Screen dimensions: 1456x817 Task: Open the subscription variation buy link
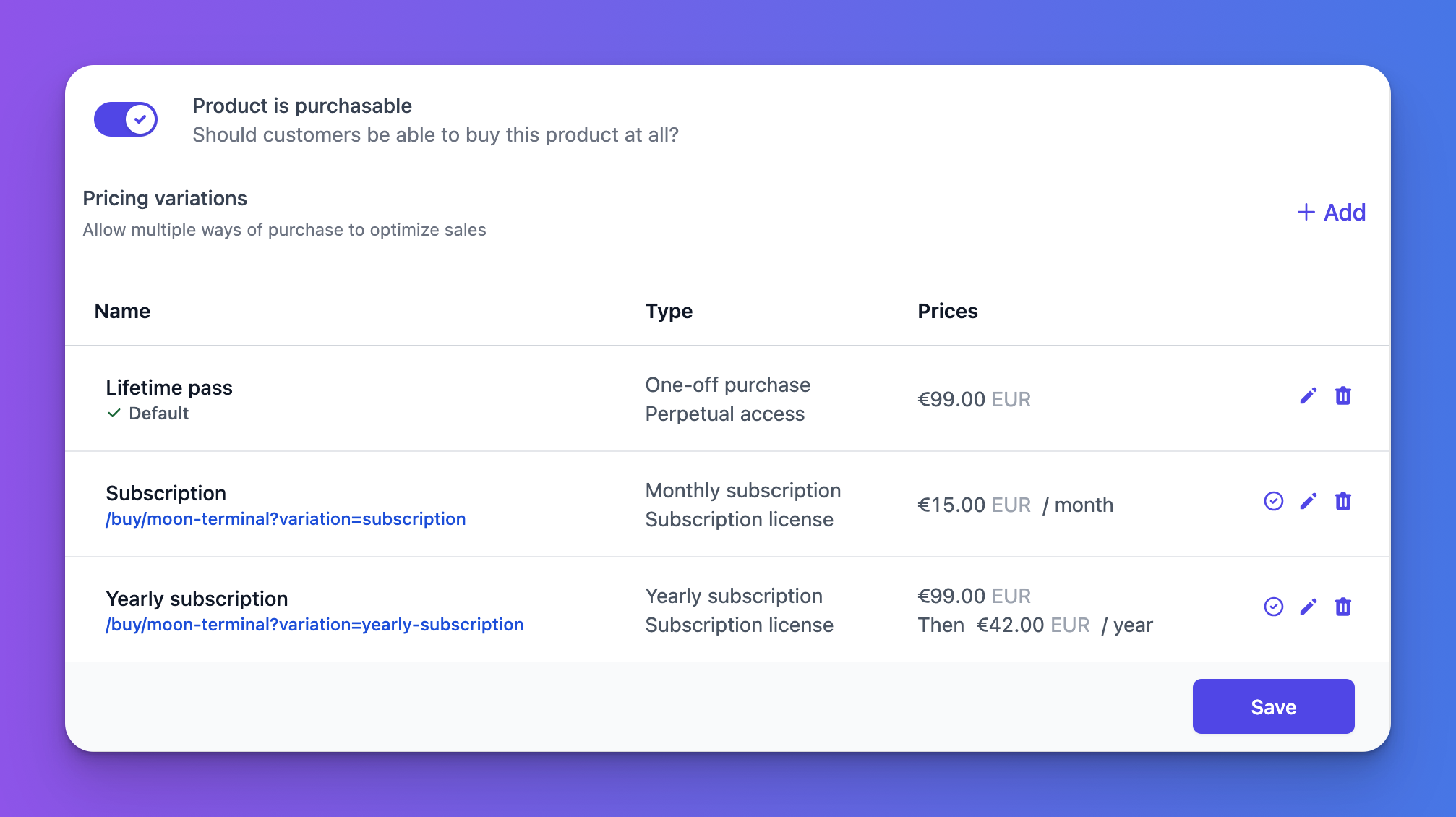pyautogui.click(x=286, y=519)
